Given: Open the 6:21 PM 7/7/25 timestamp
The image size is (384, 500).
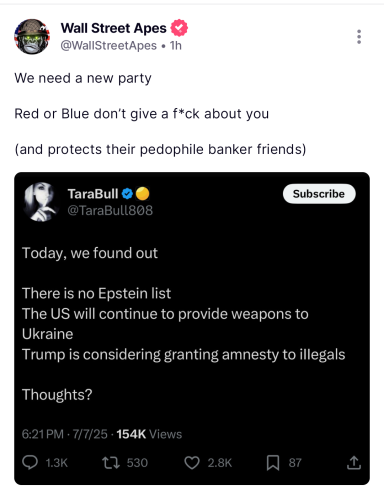Looking at the screenshot, I should pos(65,434).
